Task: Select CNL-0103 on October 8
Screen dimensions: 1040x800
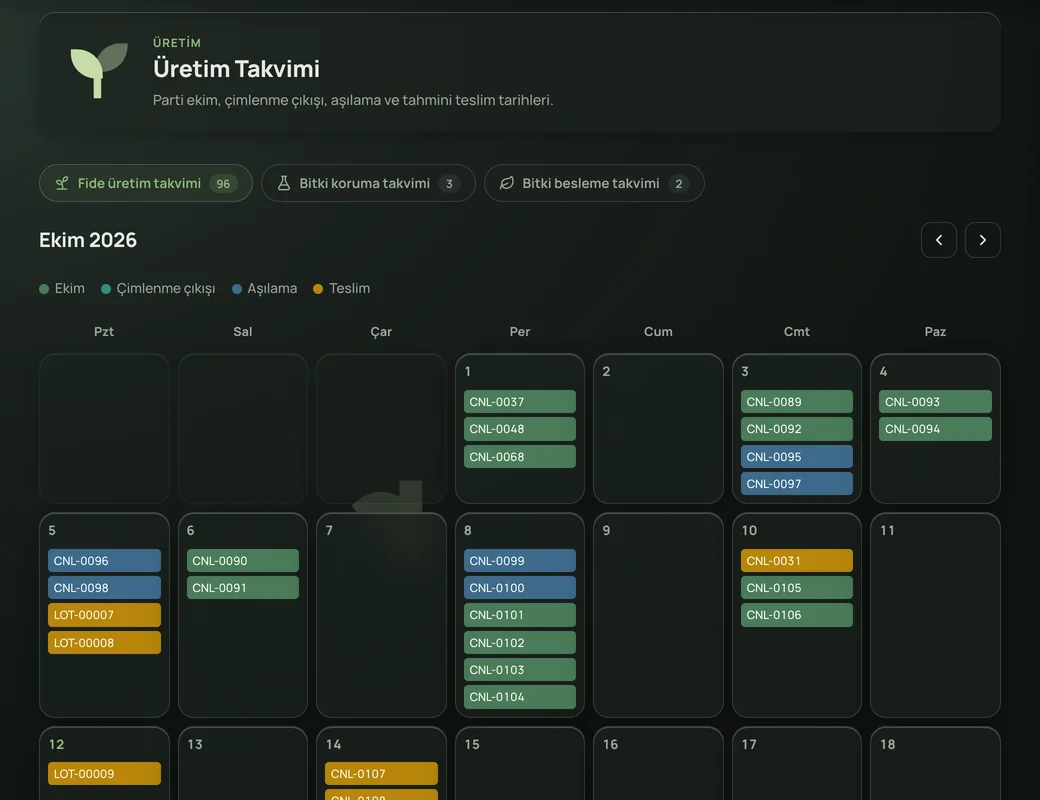Action: click(519, 669)
